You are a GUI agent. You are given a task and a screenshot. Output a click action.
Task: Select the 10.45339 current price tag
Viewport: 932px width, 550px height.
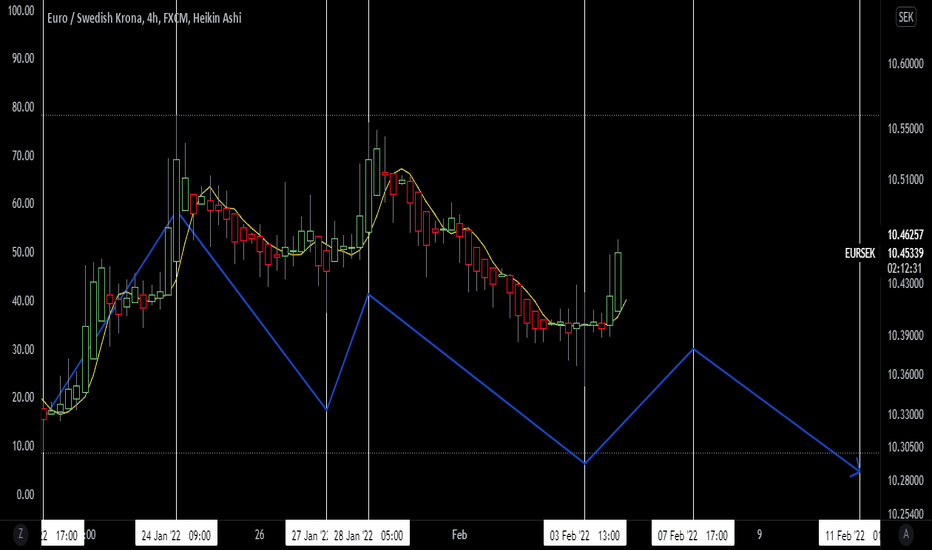pyautogui.click(x=905, y=253)
